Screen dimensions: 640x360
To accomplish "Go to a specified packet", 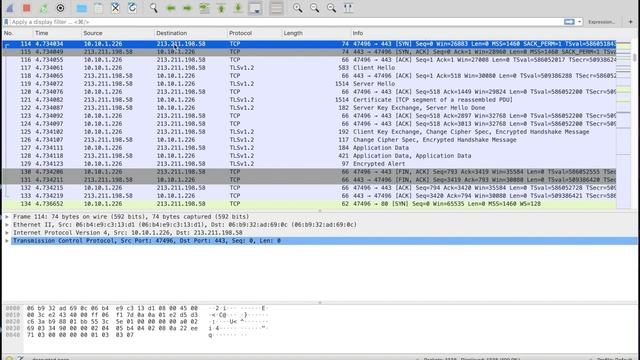I will [204, 8].
